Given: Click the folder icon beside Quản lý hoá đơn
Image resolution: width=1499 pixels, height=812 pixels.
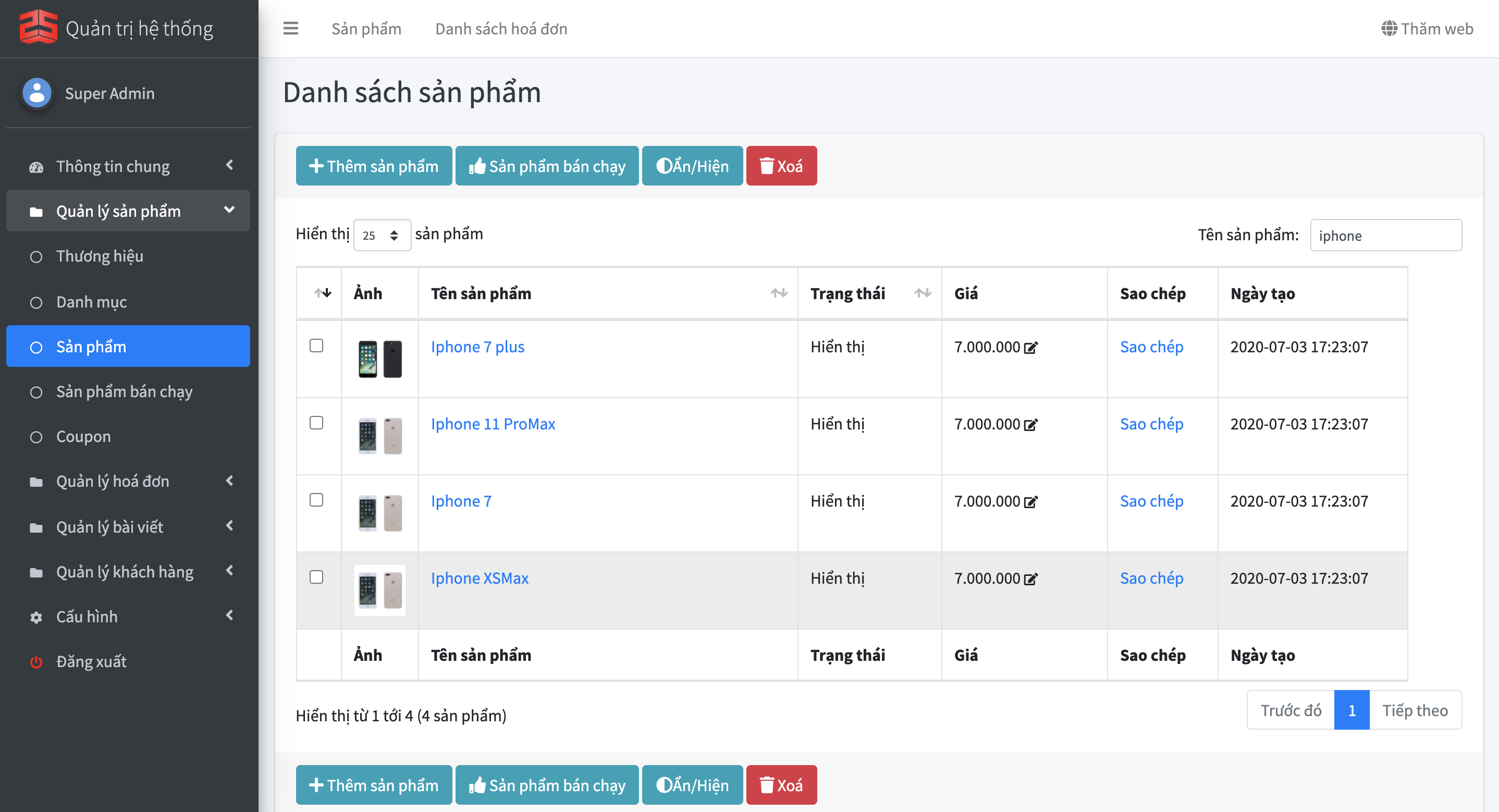Looking at the screenshot, I should click(x=36, y=482).
